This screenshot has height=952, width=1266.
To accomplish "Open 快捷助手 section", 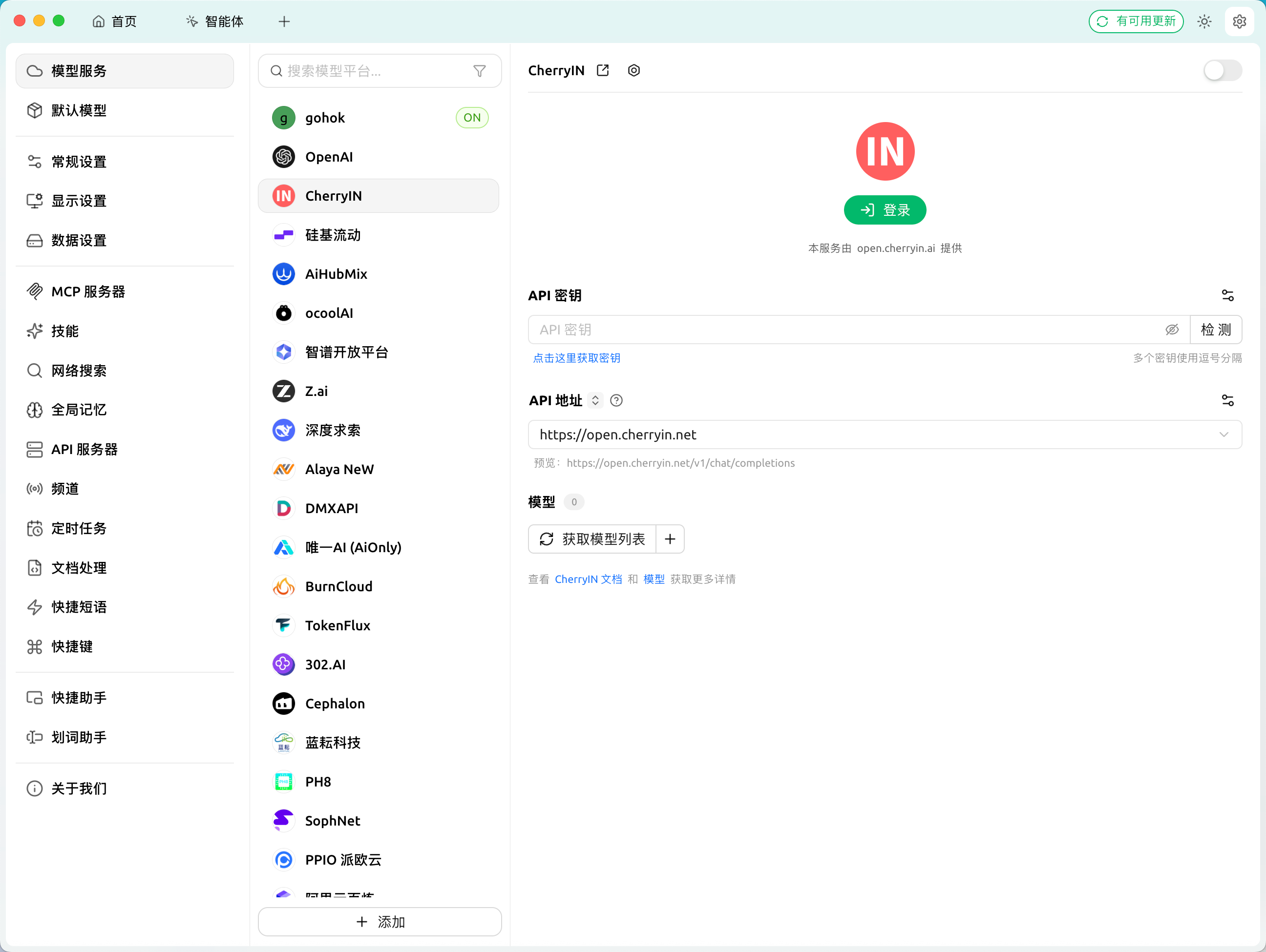I will pyautogui.click(x=125, y=698).
